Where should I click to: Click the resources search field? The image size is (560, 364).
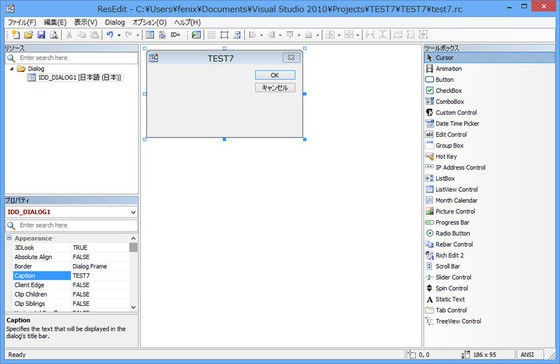tap(71, 58)
